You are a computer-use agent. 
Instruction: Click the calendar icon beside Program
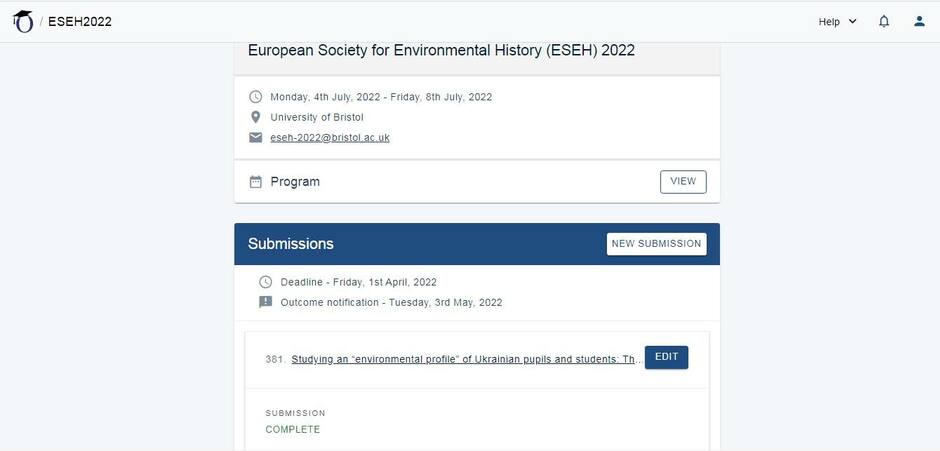coord(255,182)
